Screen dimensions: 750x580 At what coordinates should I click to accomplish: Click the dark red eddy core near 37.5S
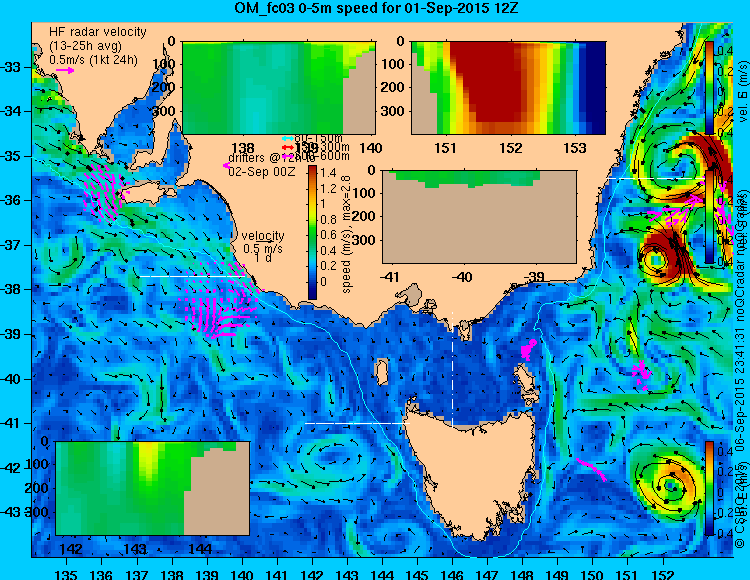(670, 256)
